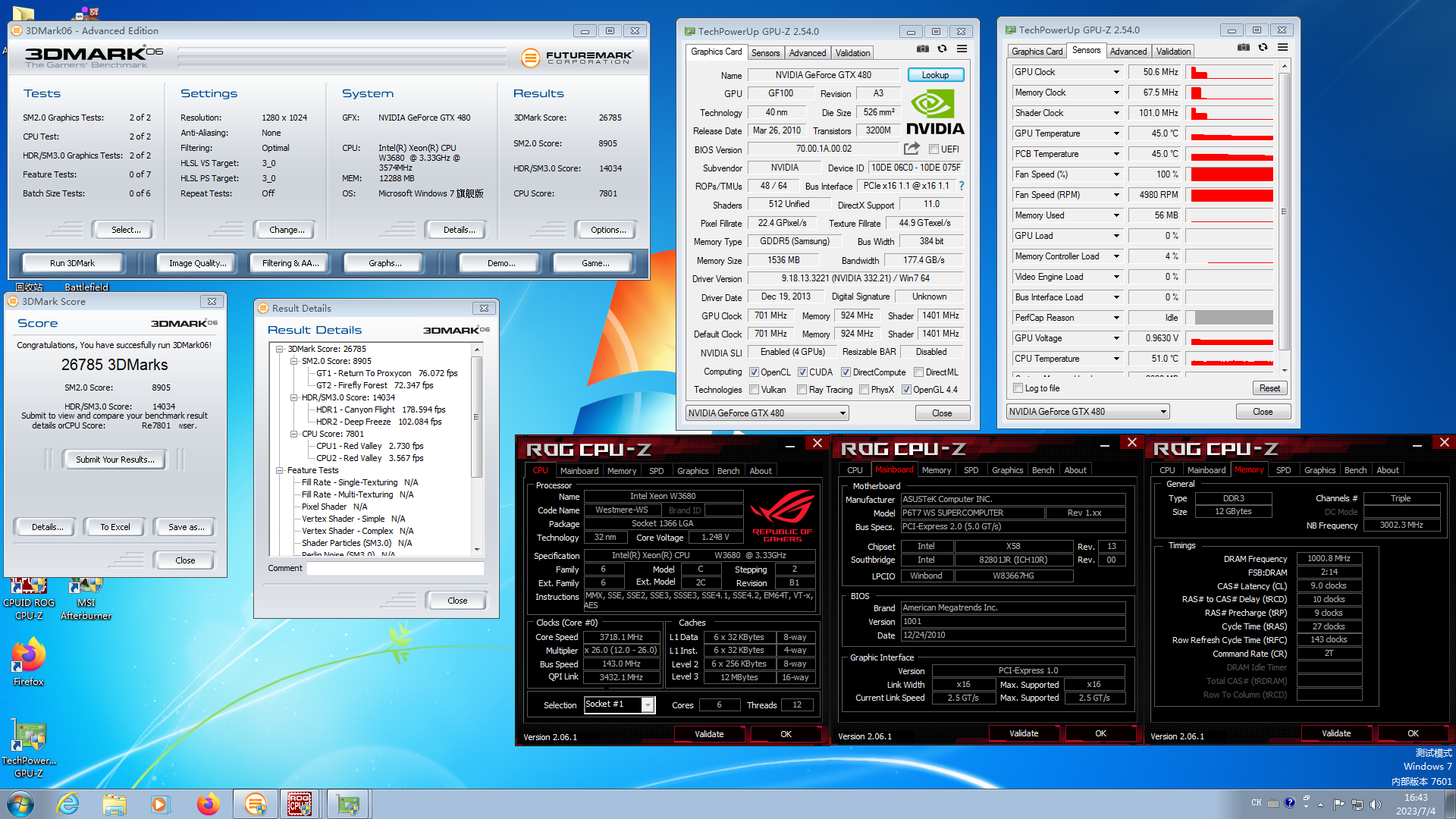This screenshot has height=819, width=1456.
Task: Click GPU-Z Sensors list scrollbar
Action: pyautogui.click(x=1284, y=218)
